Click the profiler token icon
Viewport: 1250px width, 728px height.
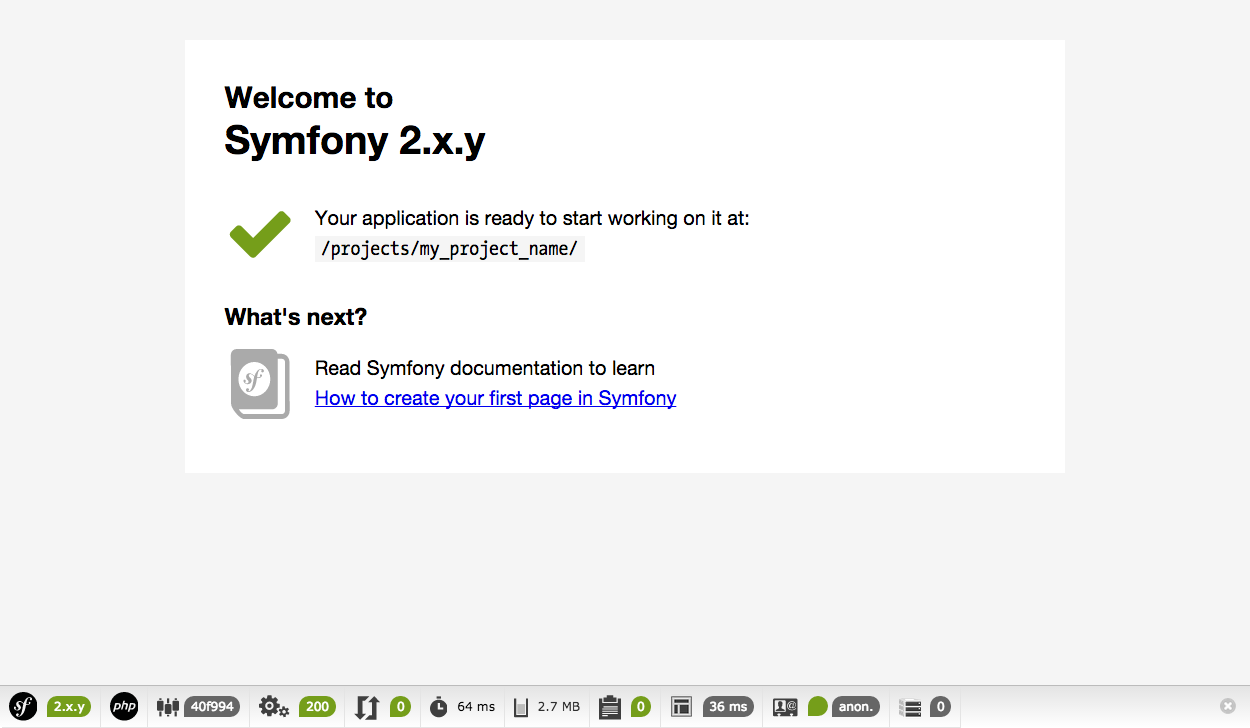[167, 707]
